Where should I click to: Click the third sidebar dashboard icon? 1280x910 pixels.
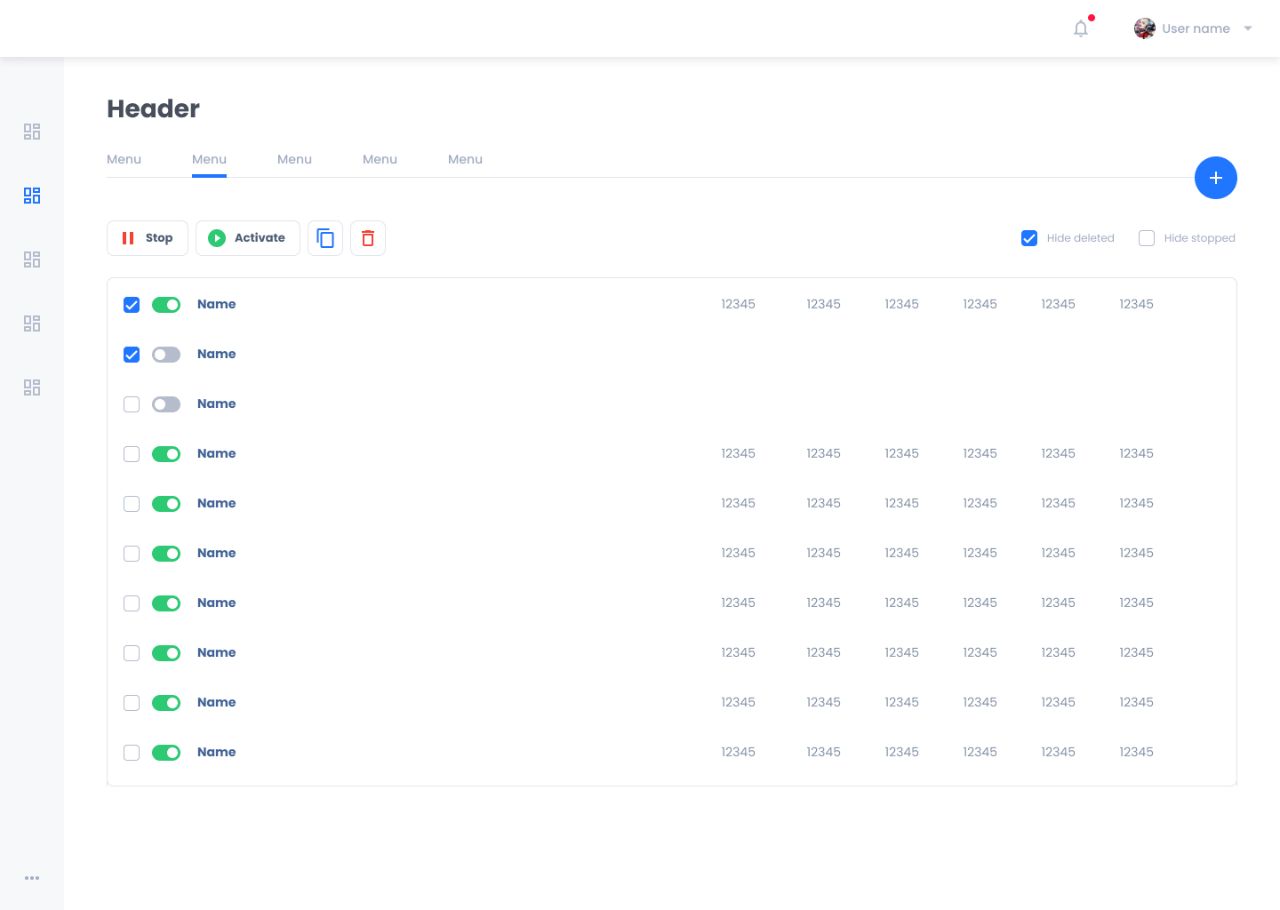coord(32,259)
